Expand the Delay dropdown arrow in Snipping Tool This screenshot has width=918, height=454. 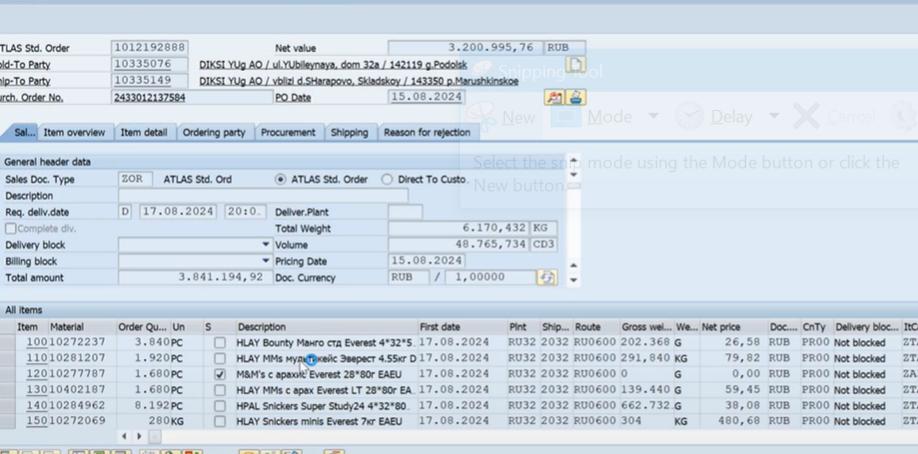pos(773,116)
